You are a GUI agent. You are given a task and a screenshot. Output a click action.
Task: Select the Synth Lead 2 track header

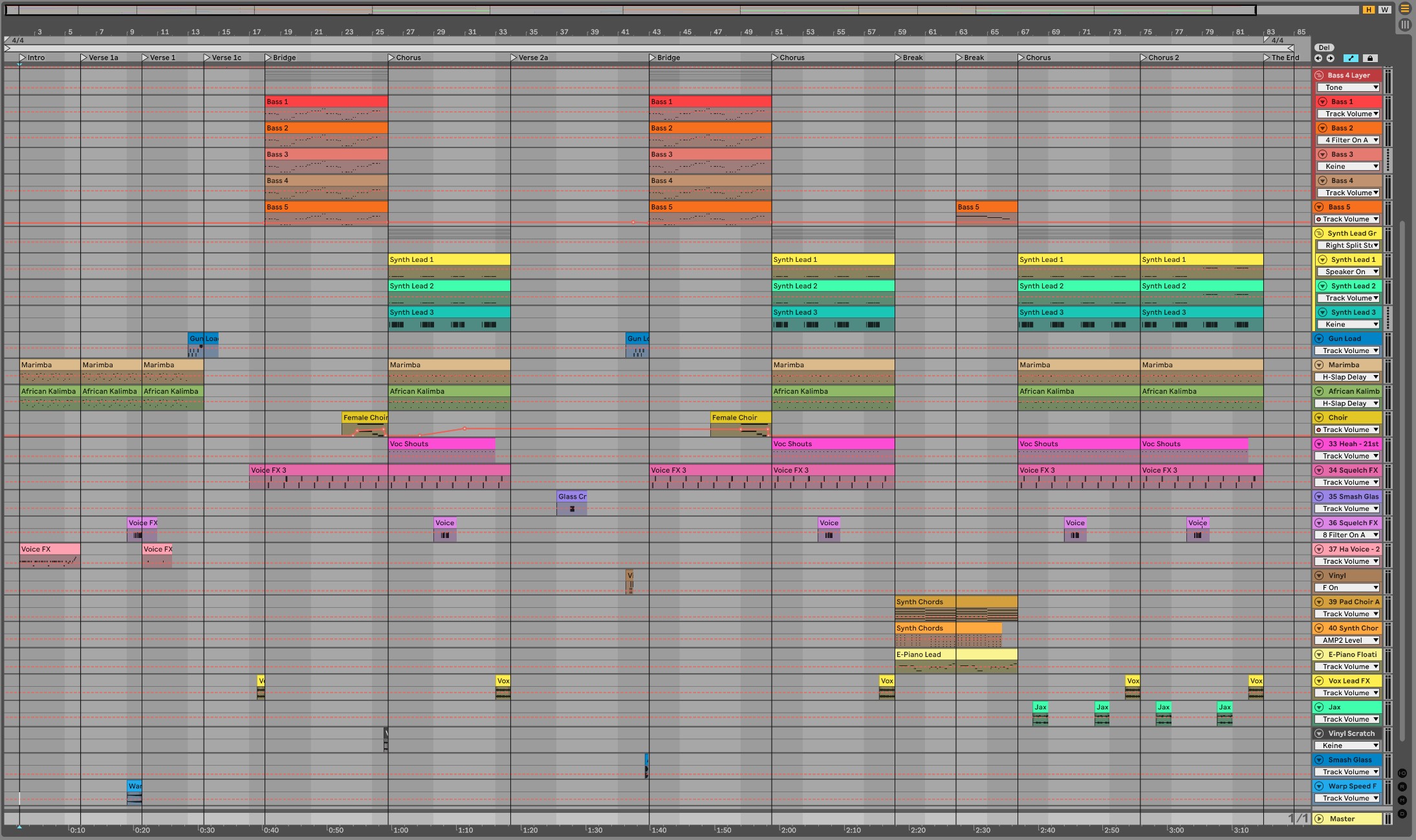[1353, 286]
